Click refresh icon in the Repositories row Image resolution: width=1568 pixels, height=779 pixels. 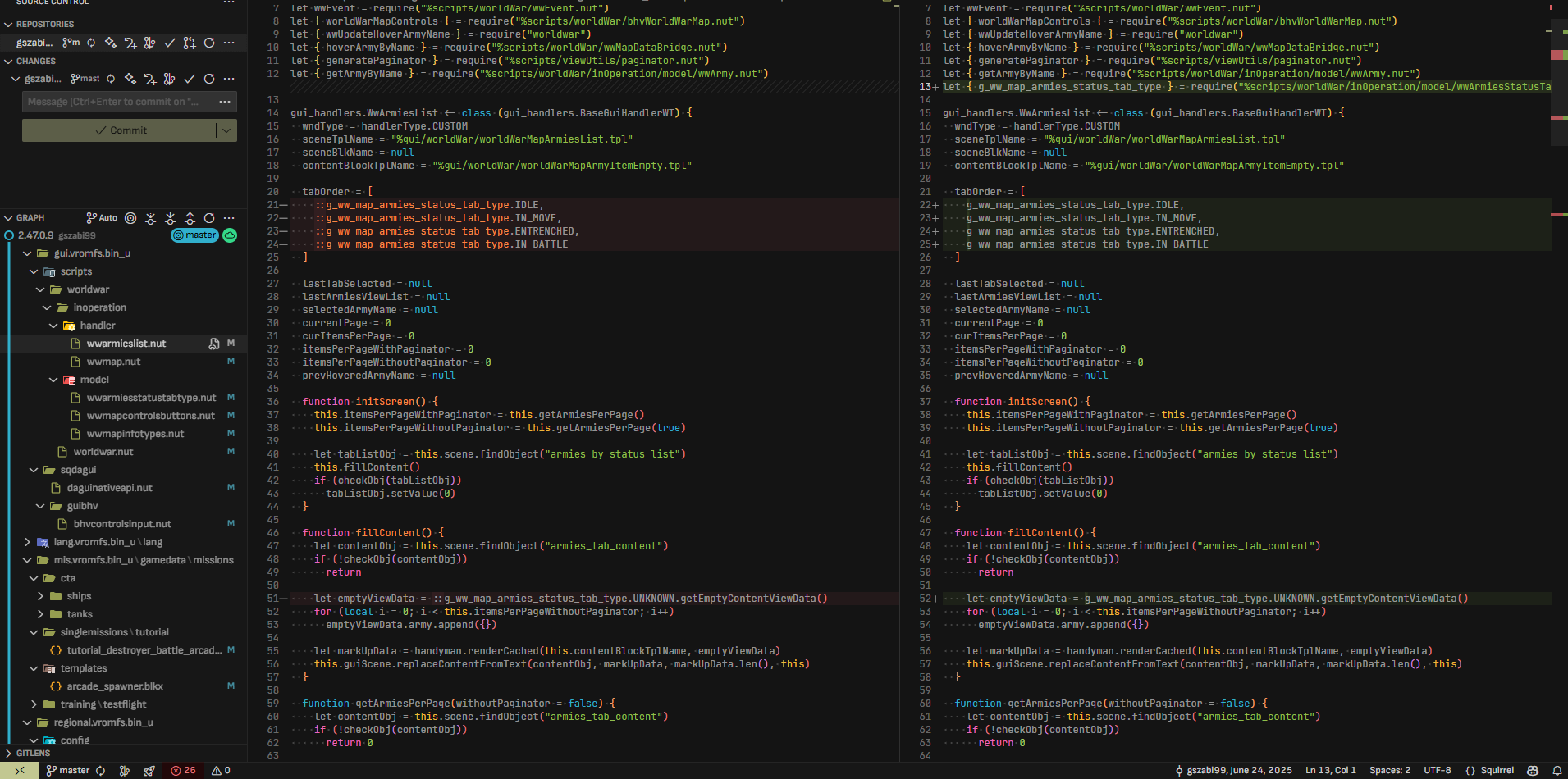click(x=209, y=43)
